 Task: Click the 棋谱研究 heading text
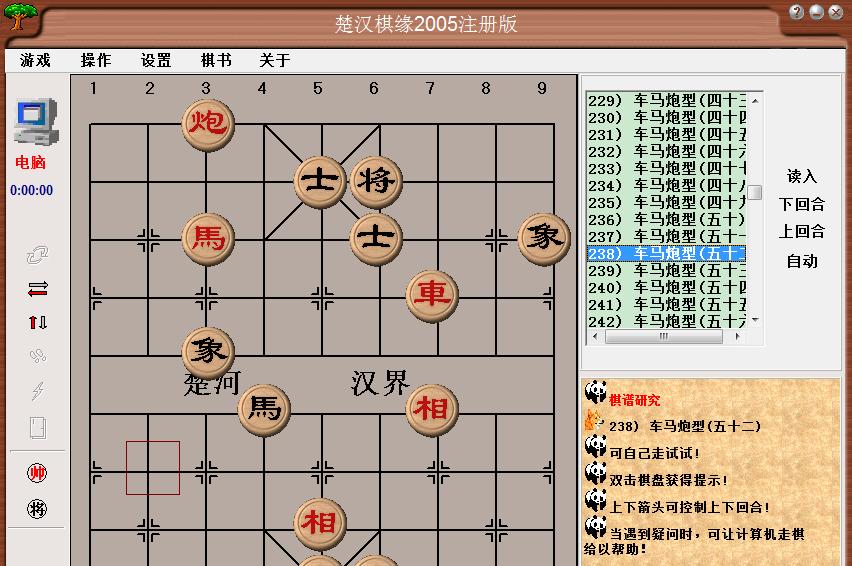pyautogui.click(x=635, y=400)
